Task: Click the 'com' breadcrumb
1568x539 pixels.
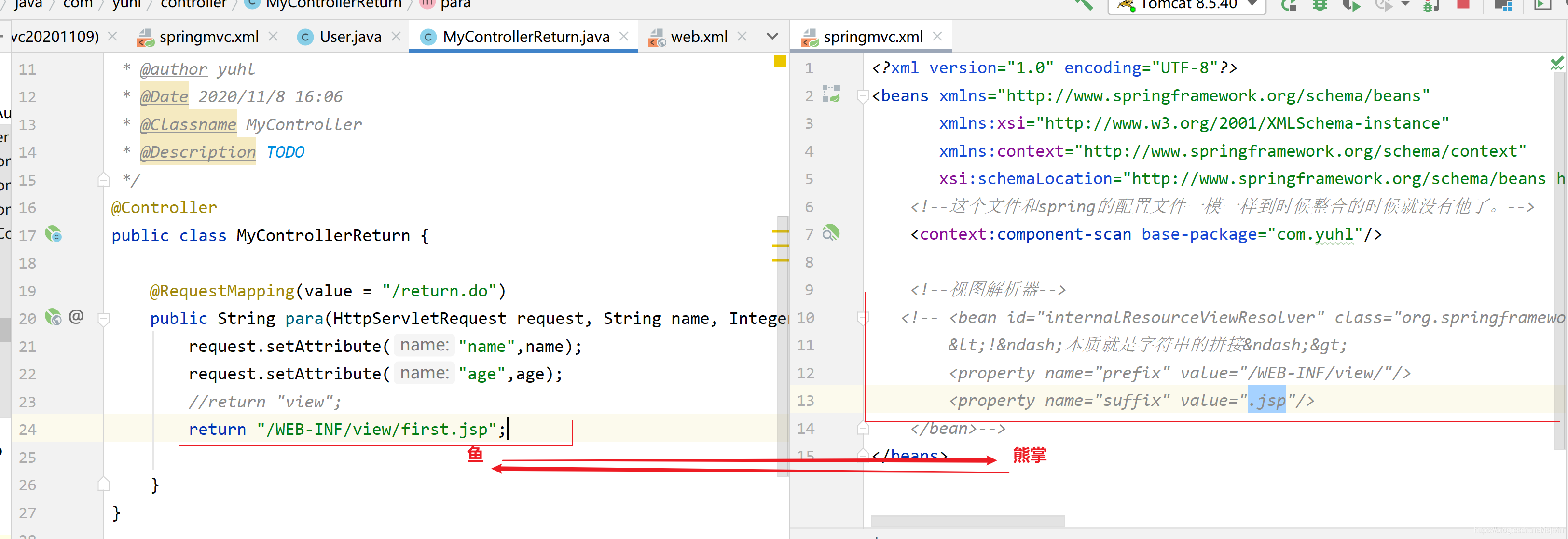Action: click(78, 4)
